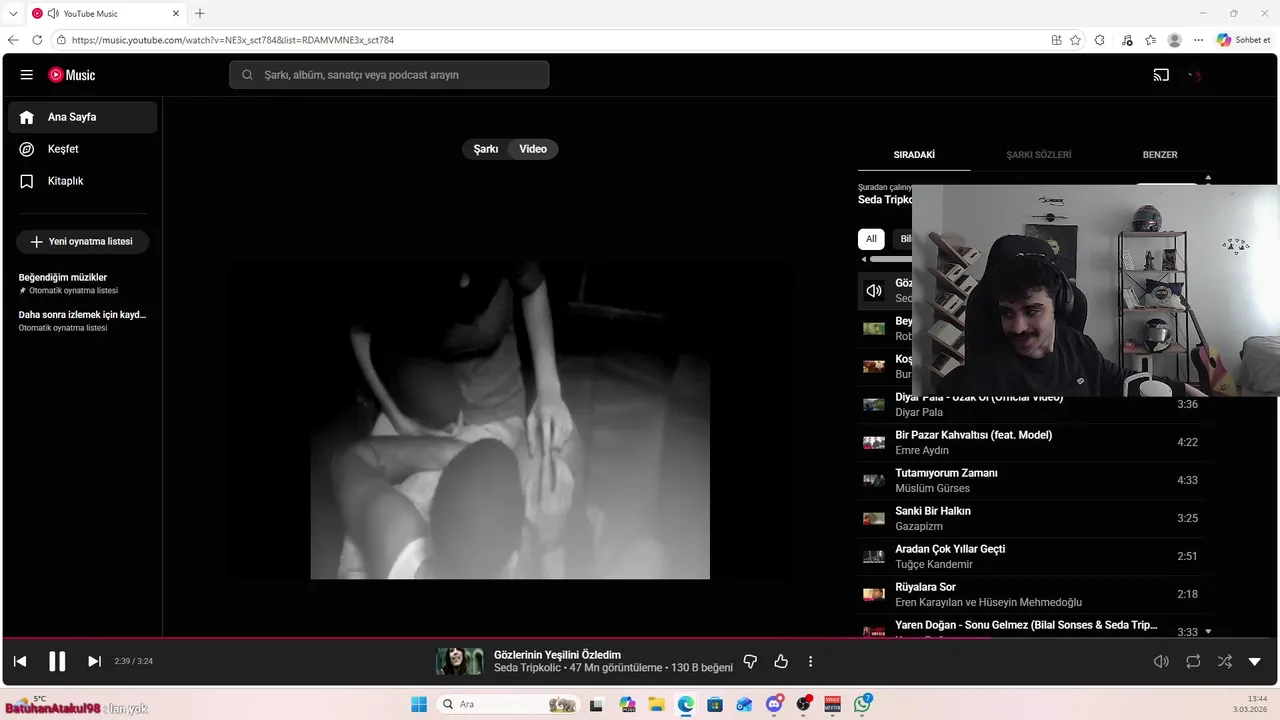The image size is (1280, 720).
Task: Focus the song search field
Action: (389, 75)
